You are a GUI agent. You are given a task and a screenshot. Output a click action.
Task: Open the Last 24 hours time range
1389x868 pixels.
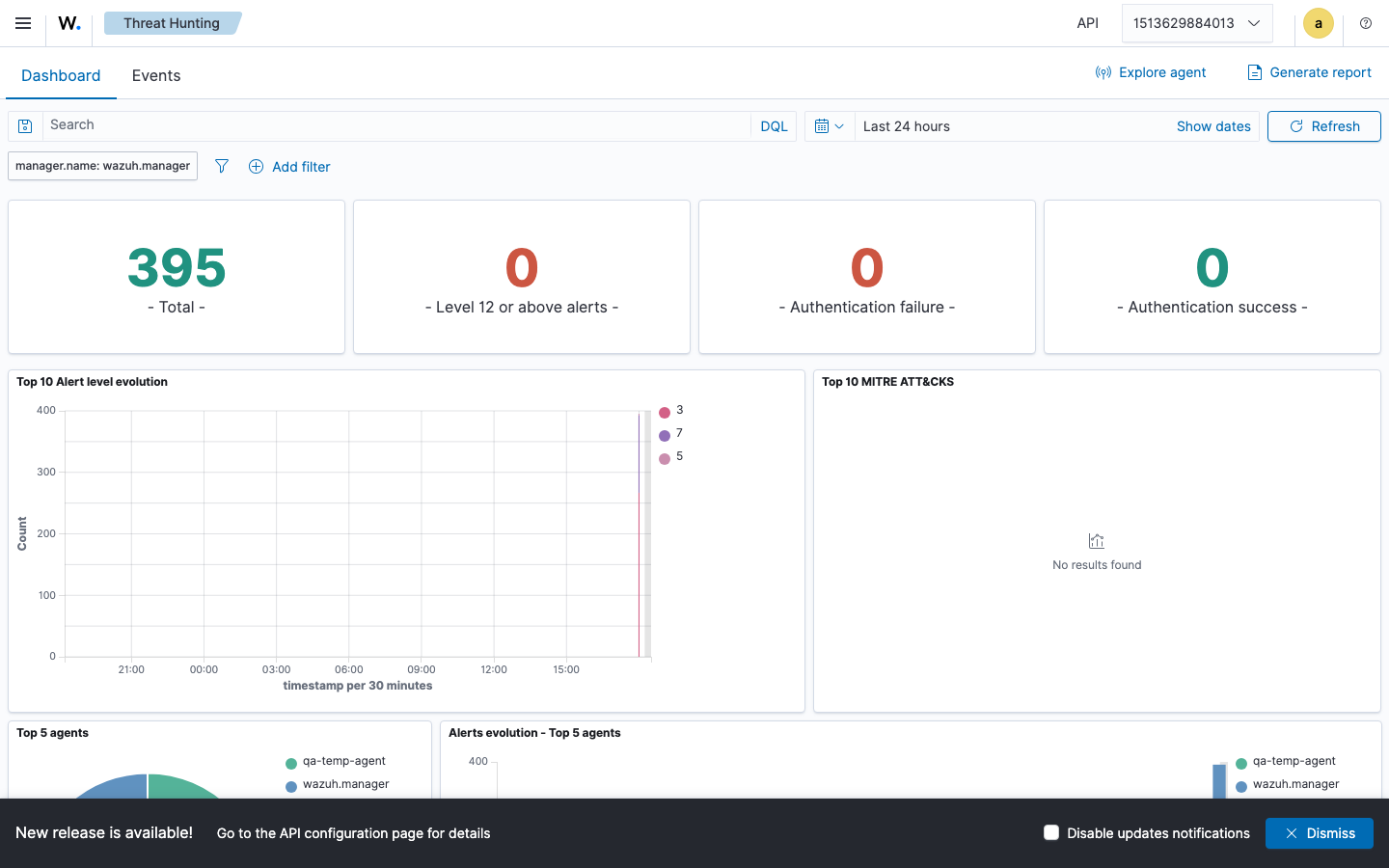pos(907,126)
